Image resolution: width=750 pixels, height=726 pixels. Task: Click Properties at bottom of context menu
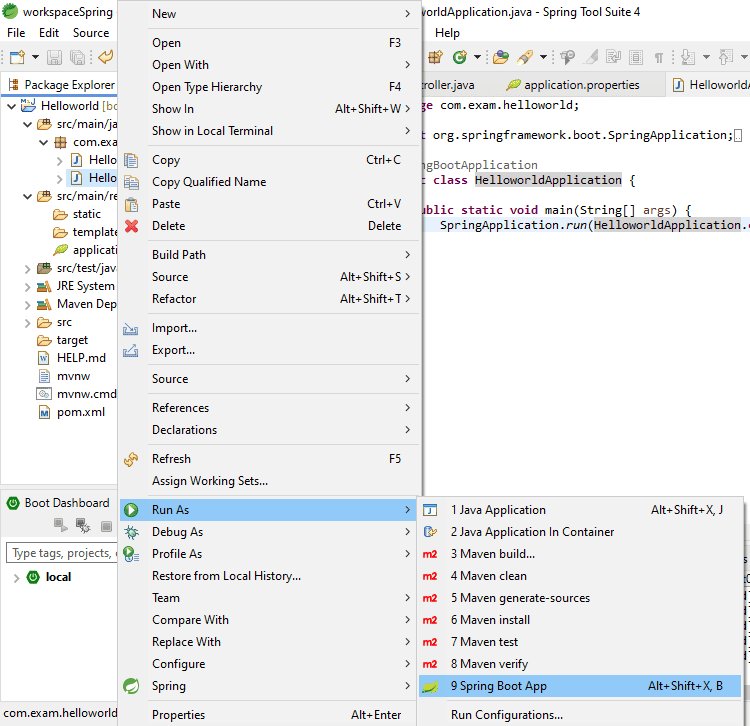click(269, 715)
